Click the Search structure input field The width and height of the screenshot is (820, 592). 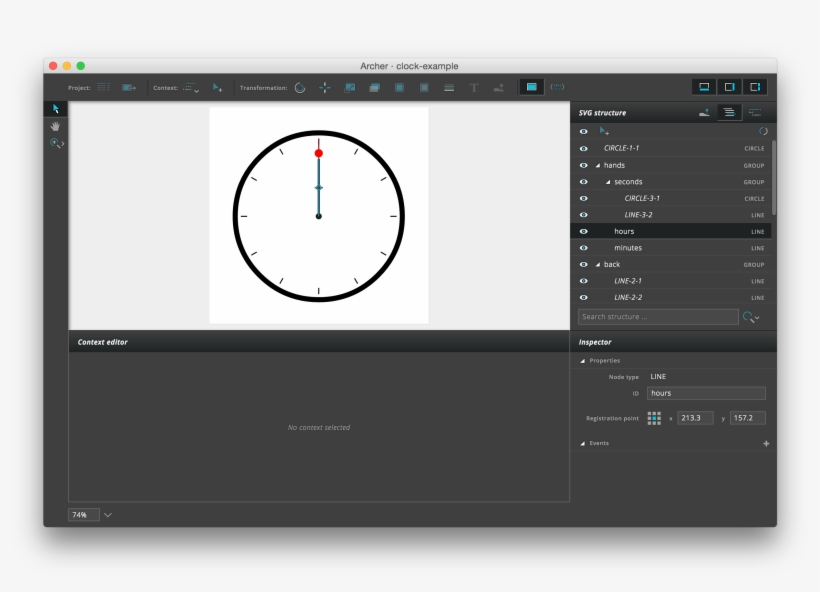click(x=657, y=317)
